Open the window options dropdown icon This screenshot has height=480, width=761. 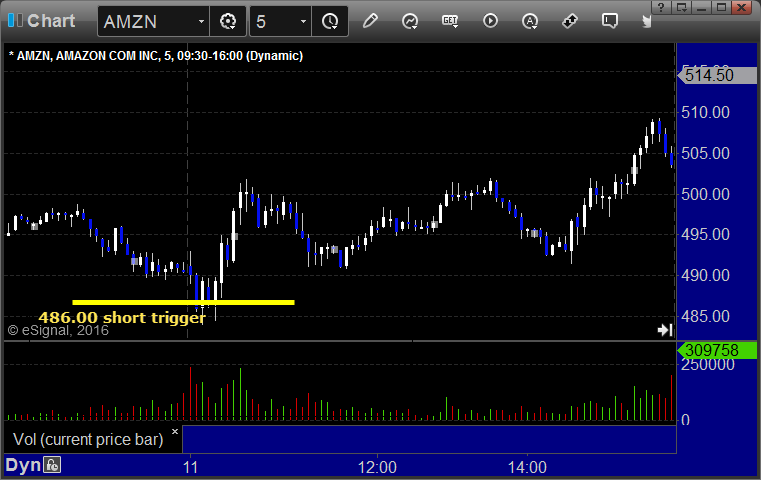pyautogui.click(x=681, y=7)
